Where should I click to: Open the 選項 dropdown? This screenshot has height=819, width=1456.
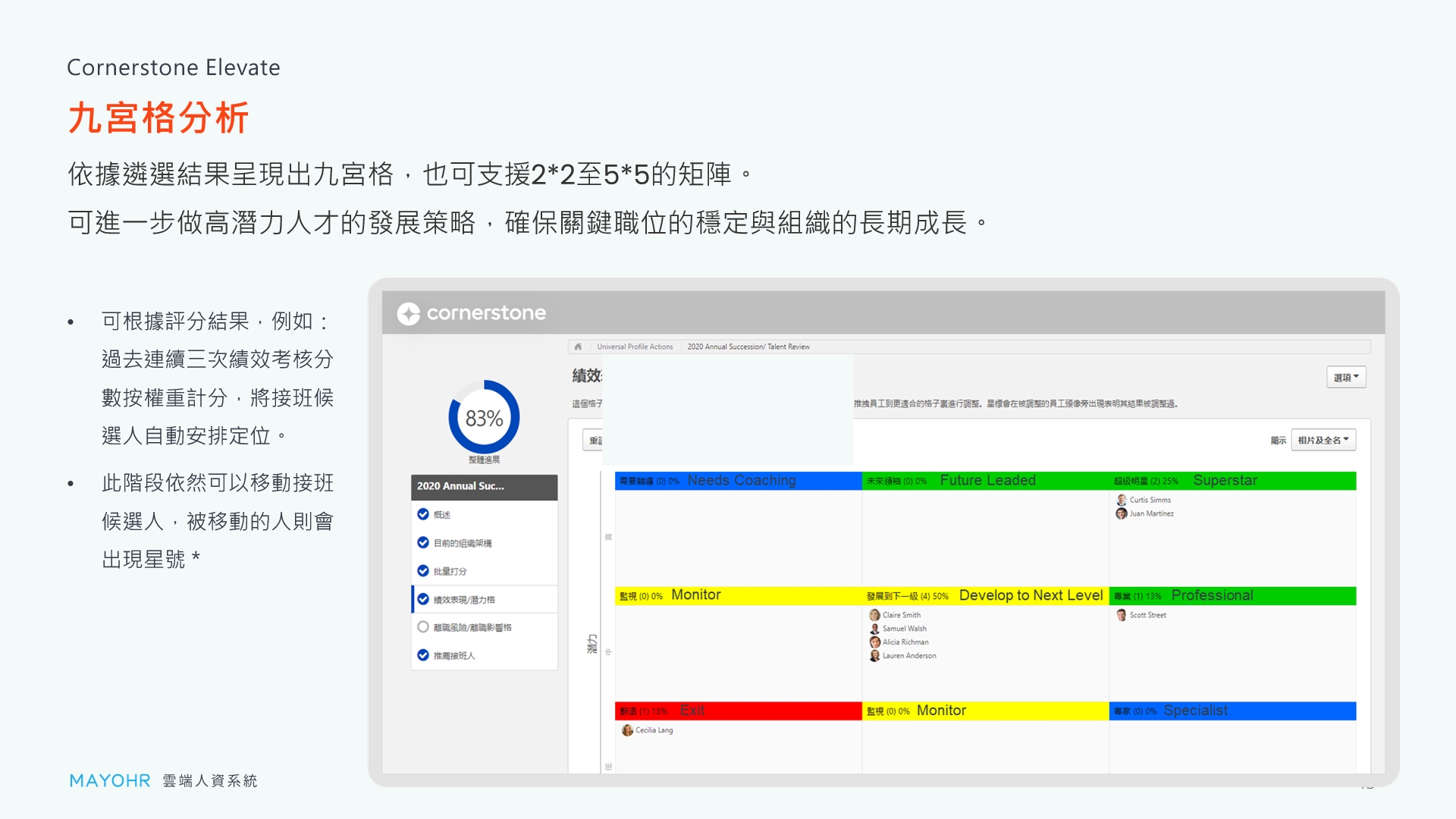(1345, 378)
